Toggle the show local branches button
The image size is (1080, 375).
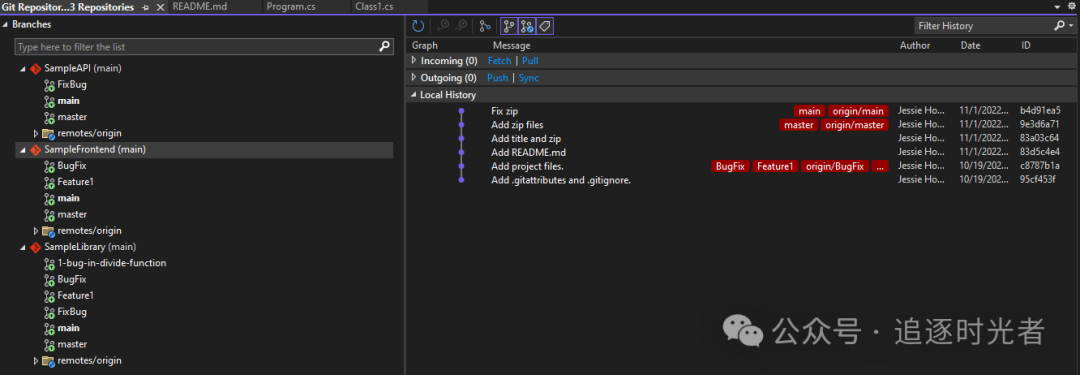508,26
